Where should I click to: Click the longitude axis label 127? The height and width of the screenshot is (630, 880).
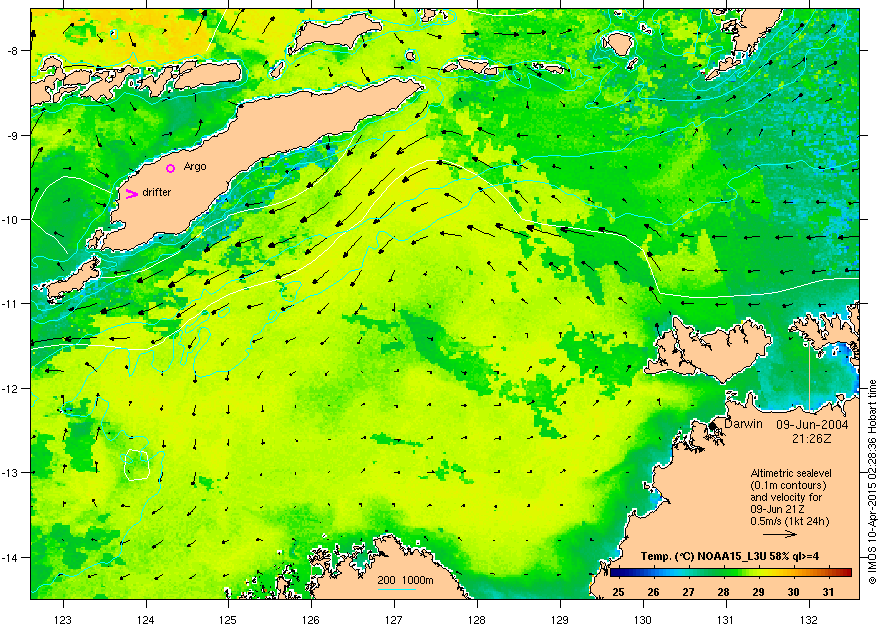click(394, 620)
